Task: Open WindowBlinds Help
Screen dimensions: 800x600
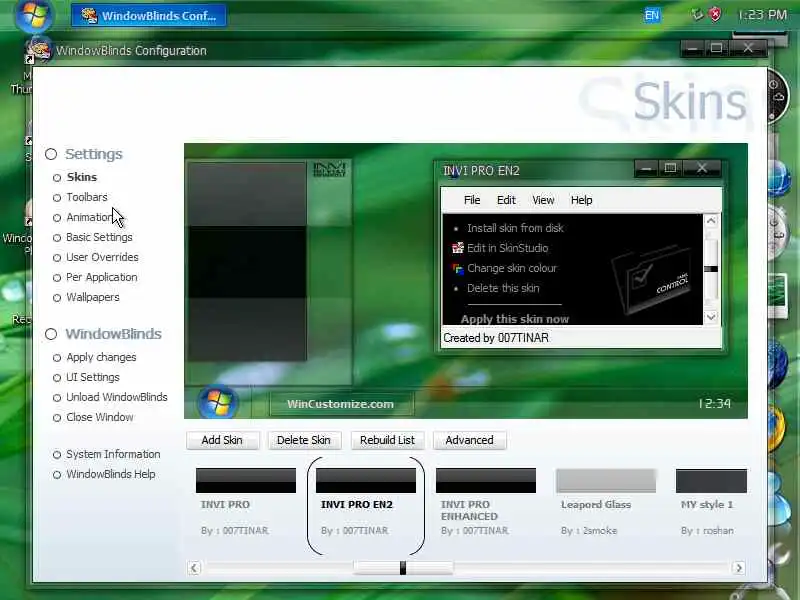Action: point(111,474)
